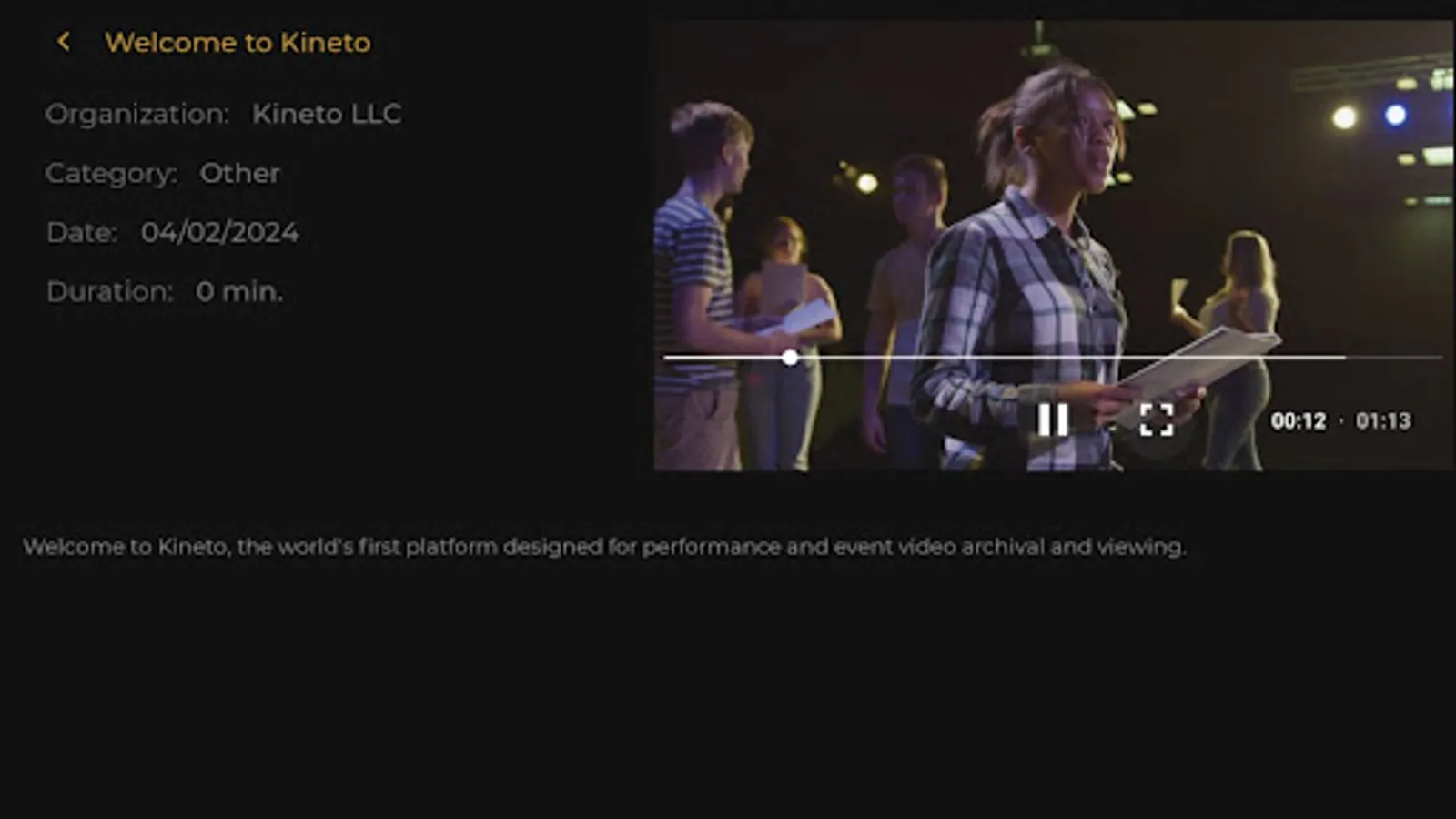Click the description text beginning Welcome to Kineto

pos(605,547)
